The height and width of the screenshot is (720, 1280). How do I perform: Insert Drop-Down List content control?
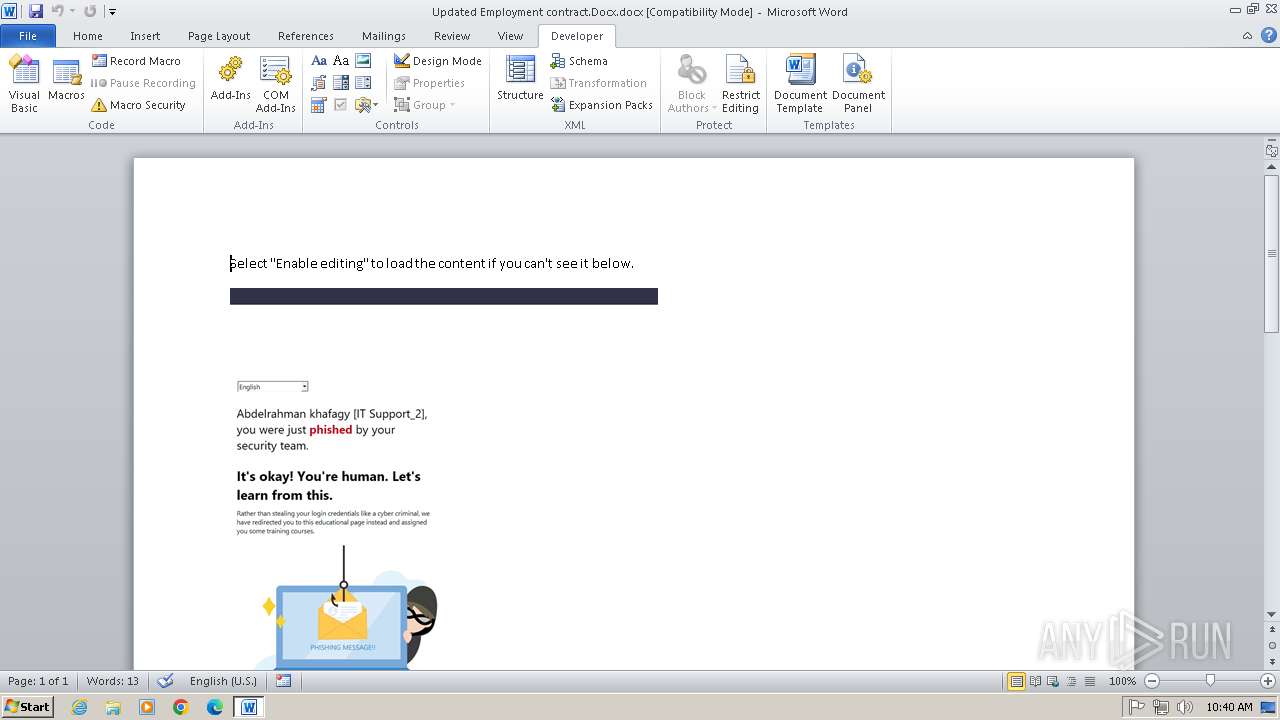click(x=363, y=83)
